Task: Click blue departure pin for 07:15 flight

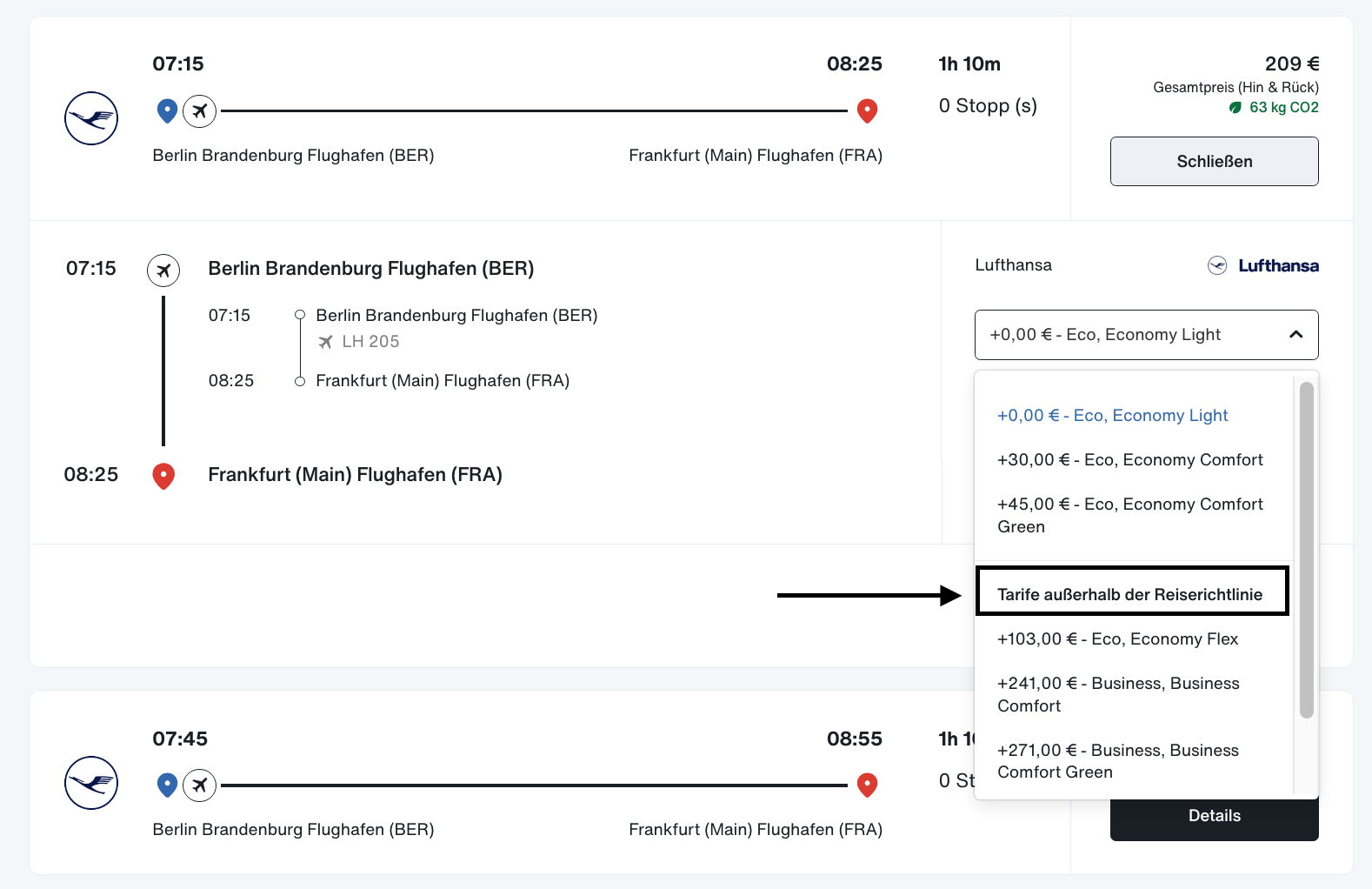Action: pyautogui.click(x=167, y=110)
